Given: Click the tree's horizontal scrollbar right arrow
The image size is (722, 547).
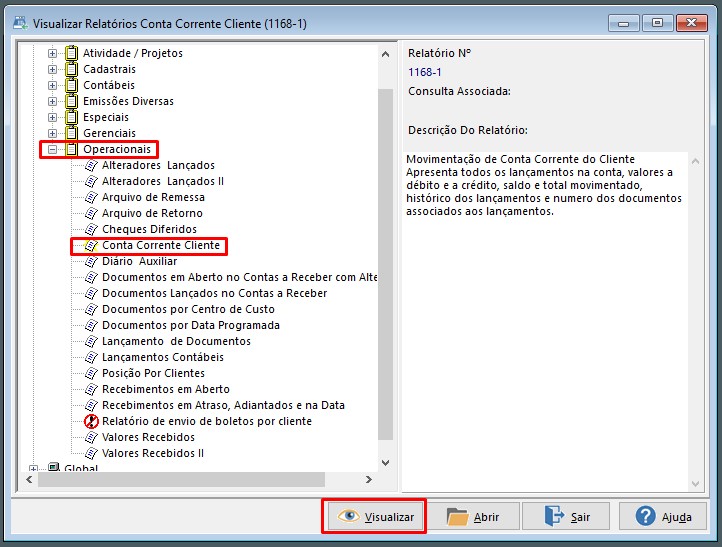Looking at the screenshot, I should (x=368, y=479).
